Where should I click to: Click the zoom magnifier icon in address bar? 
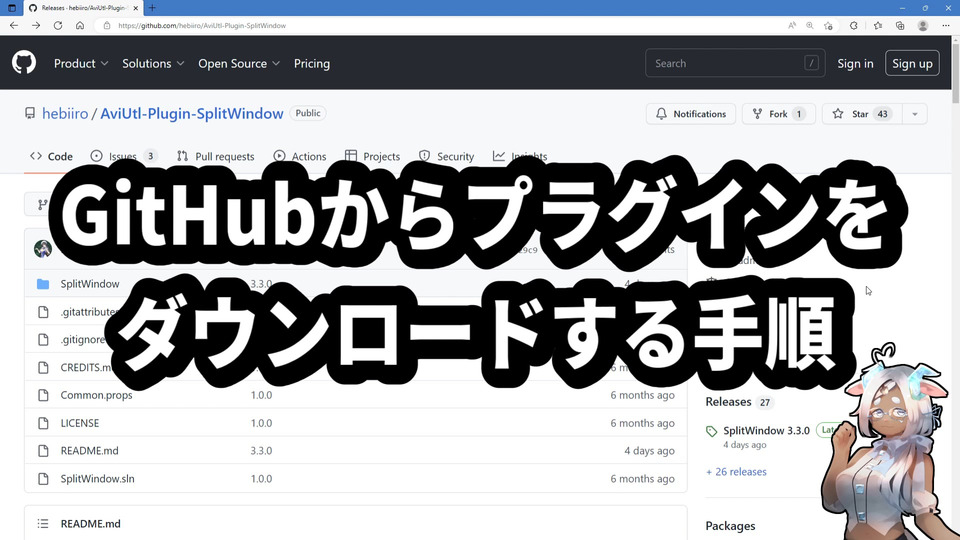click(x=810, y=26)
